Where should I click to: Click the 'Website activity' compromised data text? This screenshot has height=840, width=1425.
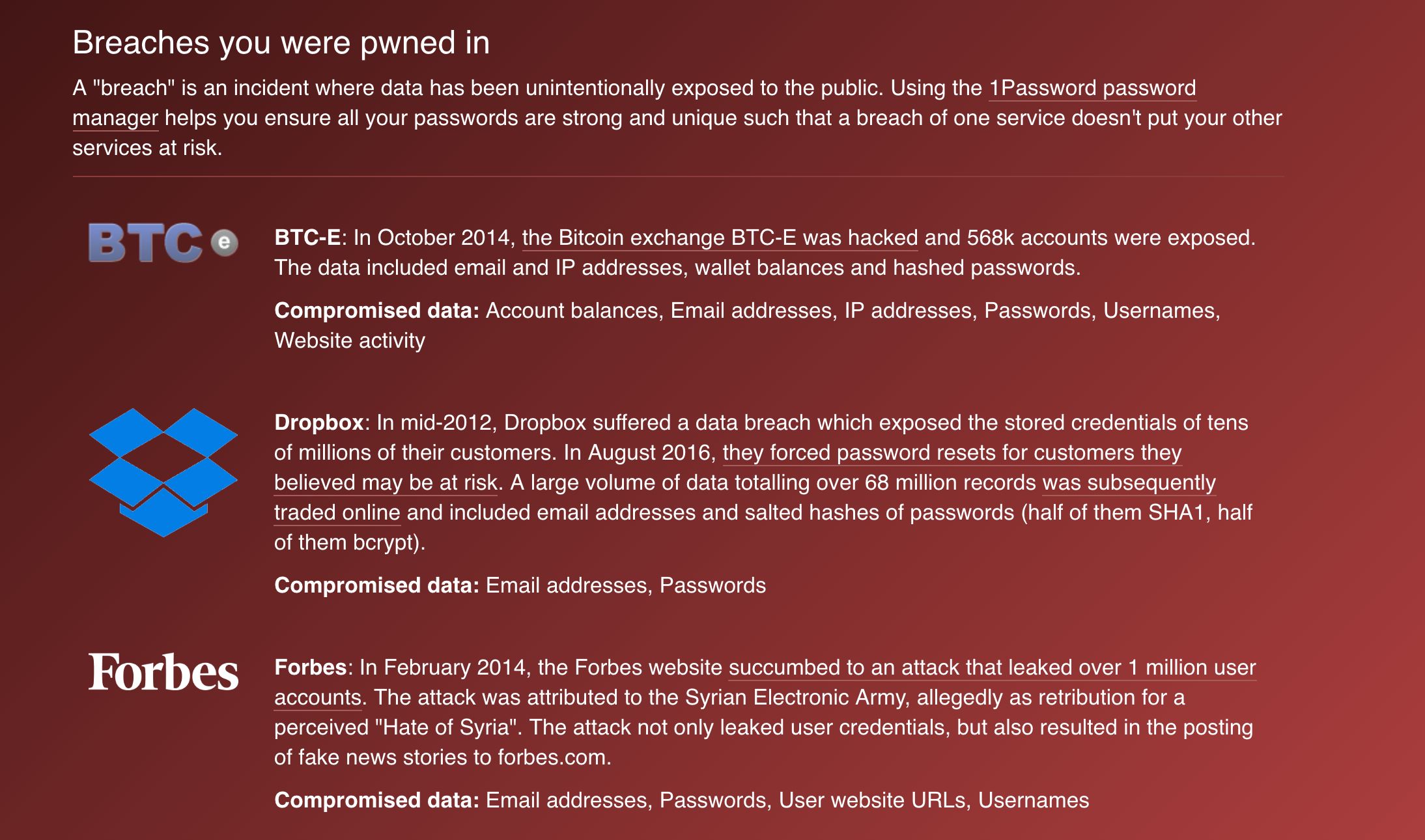click(350, 341)
